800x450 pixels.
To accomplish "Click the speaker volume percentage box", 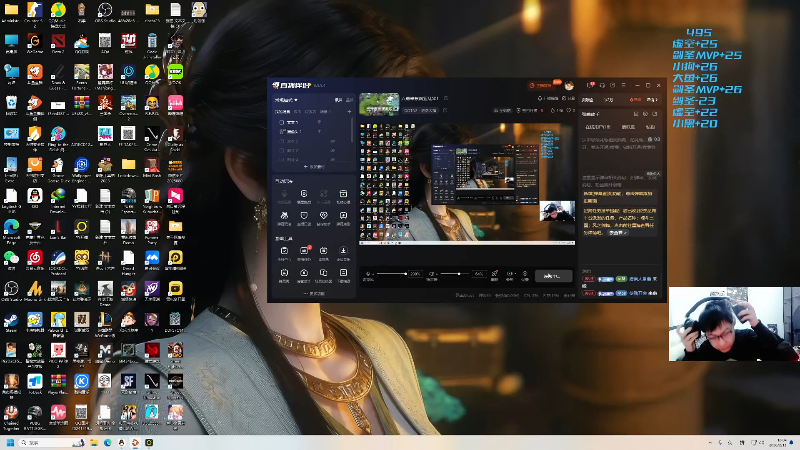I will [479, 274].
